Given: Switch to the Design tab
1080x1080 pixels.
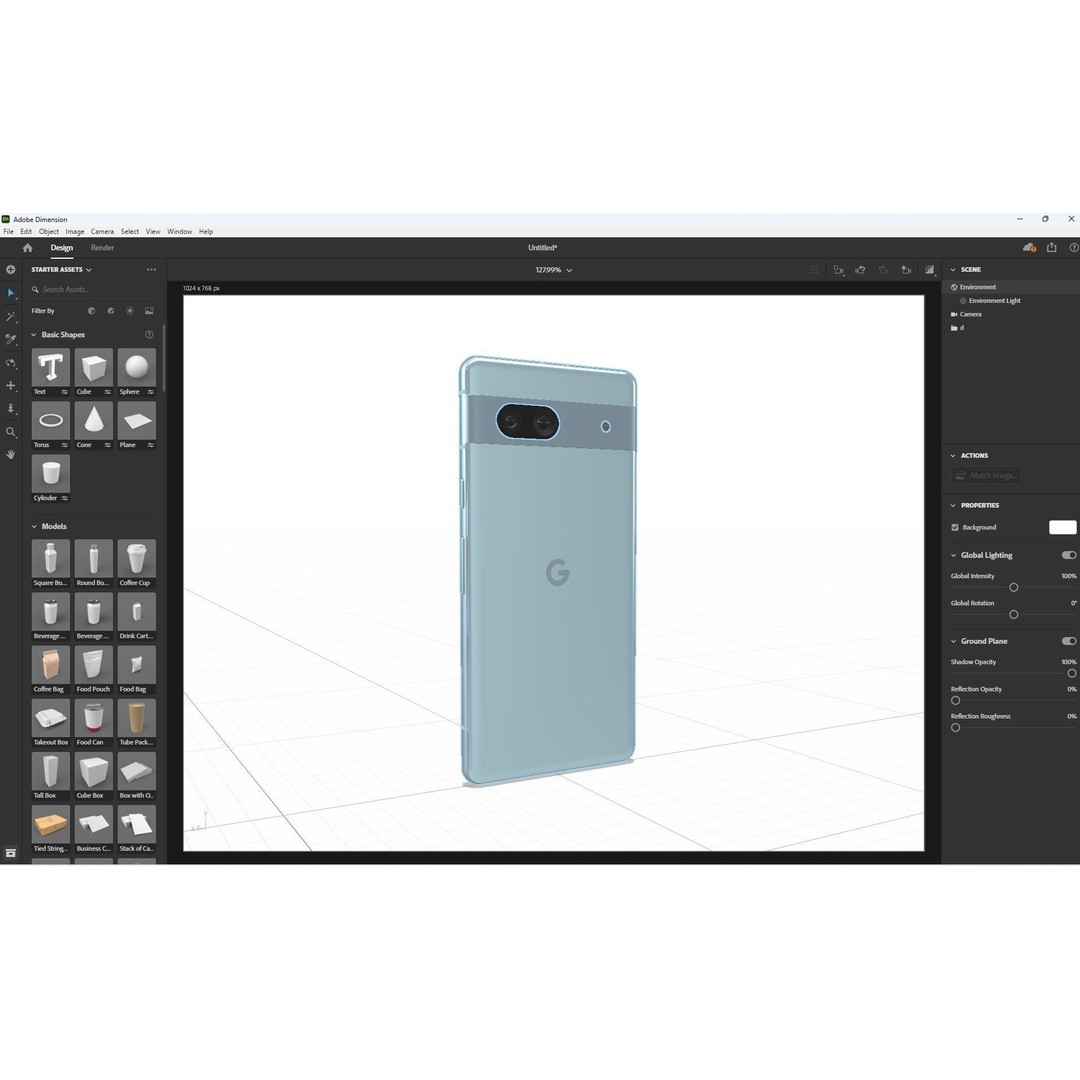Looking at the screenshot, I should pyautogui.click(x=61, y=248).
